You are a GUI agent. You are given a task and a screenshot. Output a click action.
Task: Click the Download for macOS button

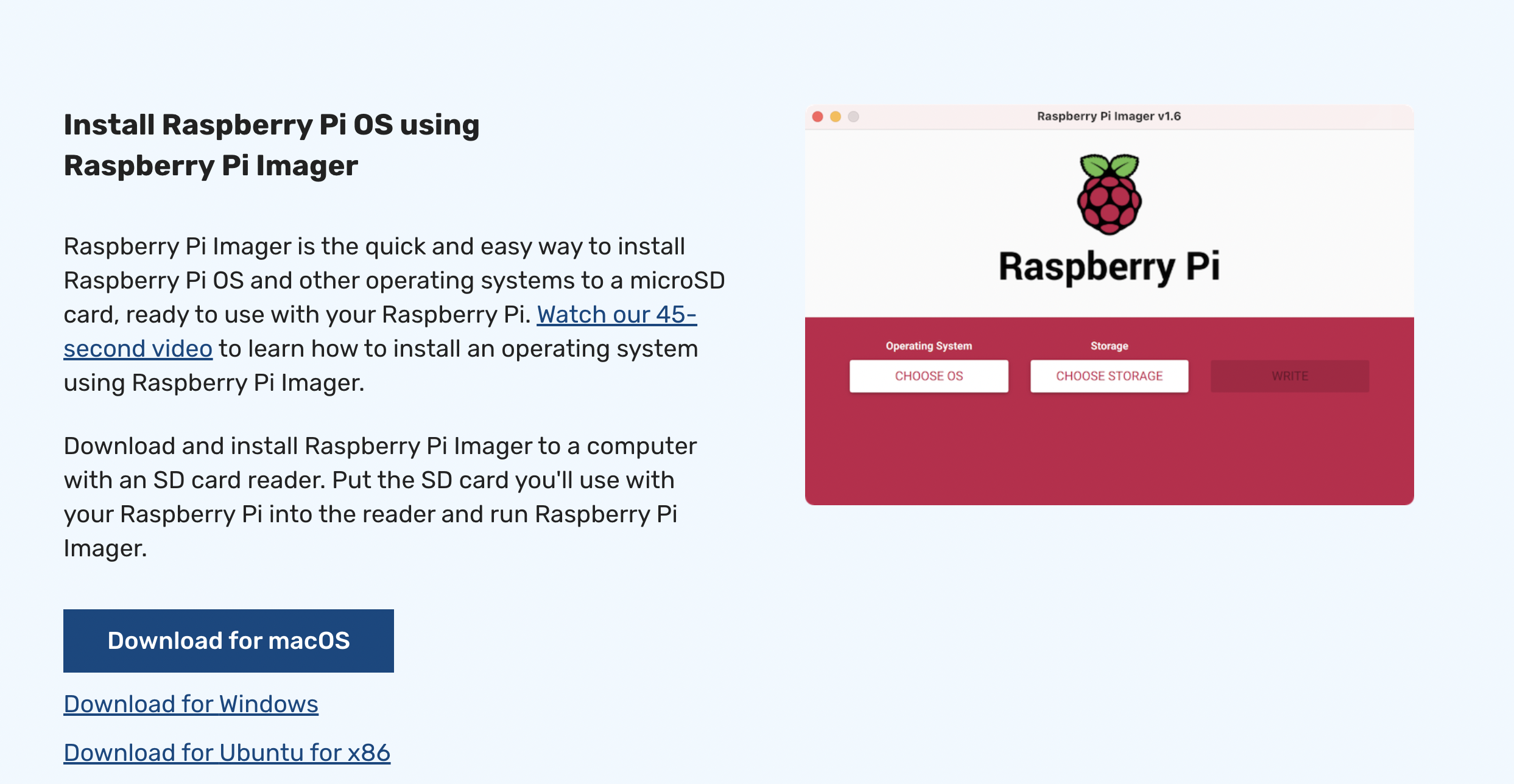(228, 641)
